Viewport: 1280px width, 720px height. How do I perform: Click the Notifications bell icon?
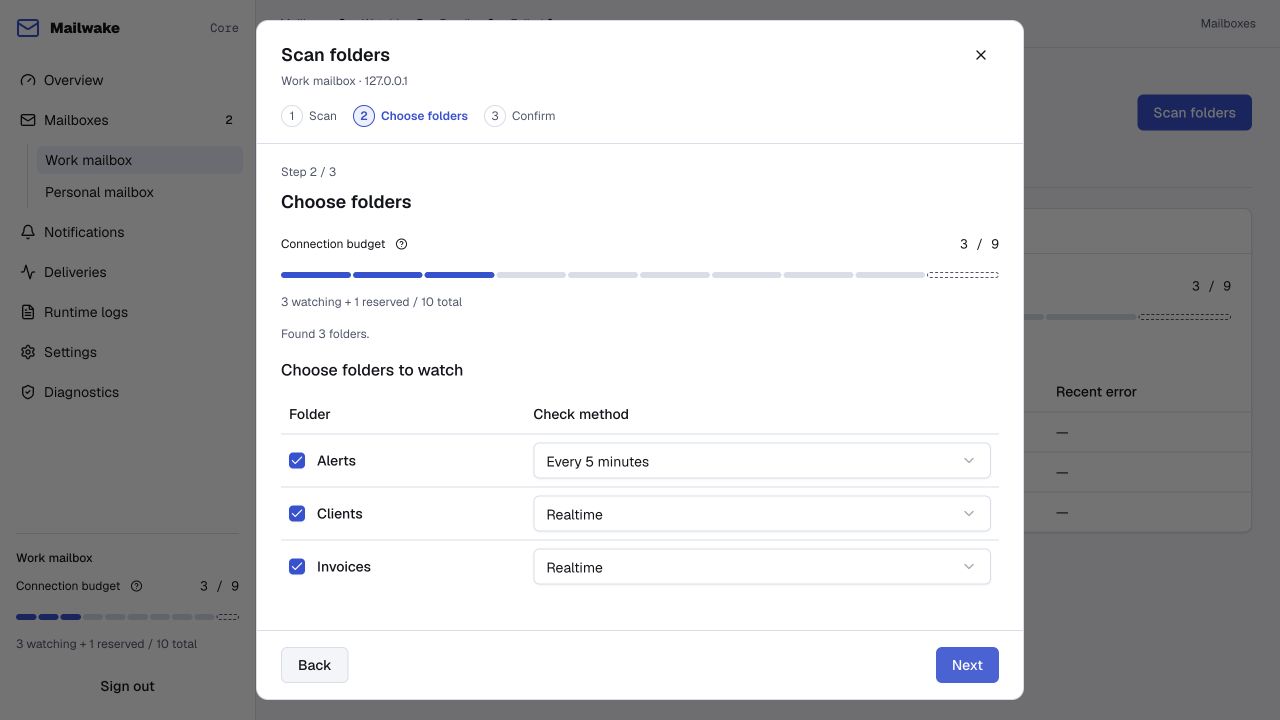pos(28,232)
